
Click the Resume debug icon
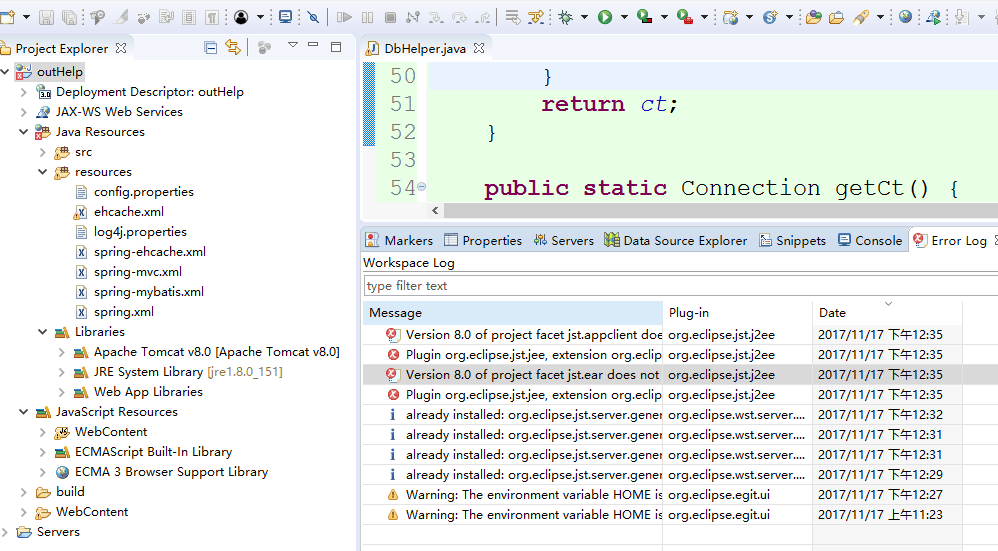point(344,17)
